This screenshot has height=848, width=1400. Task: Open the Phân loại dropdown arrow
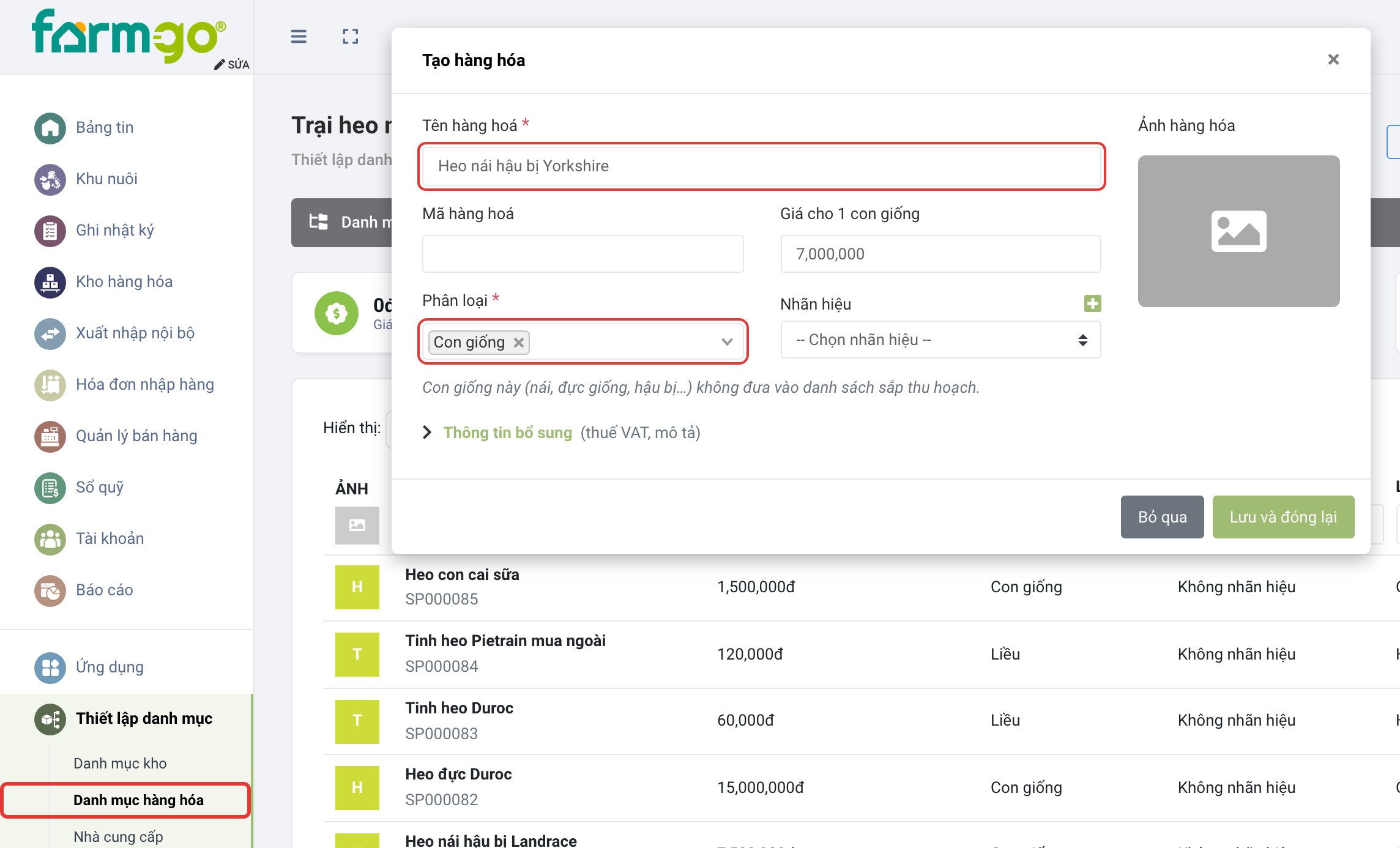click(x=727, y=341)
